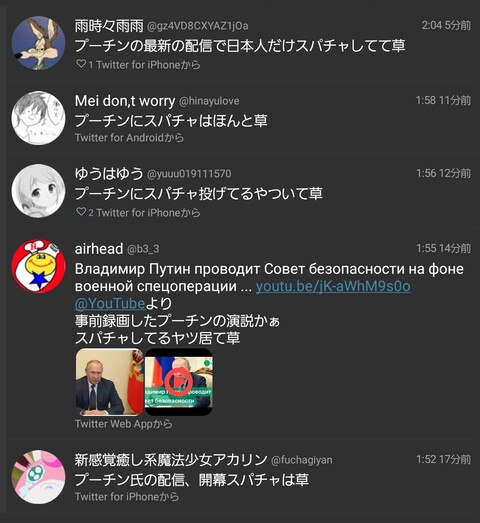The height and width of the screenshot is (523, 480).
Task: Open the @YouTube mention link
Action: coord(110,304)
